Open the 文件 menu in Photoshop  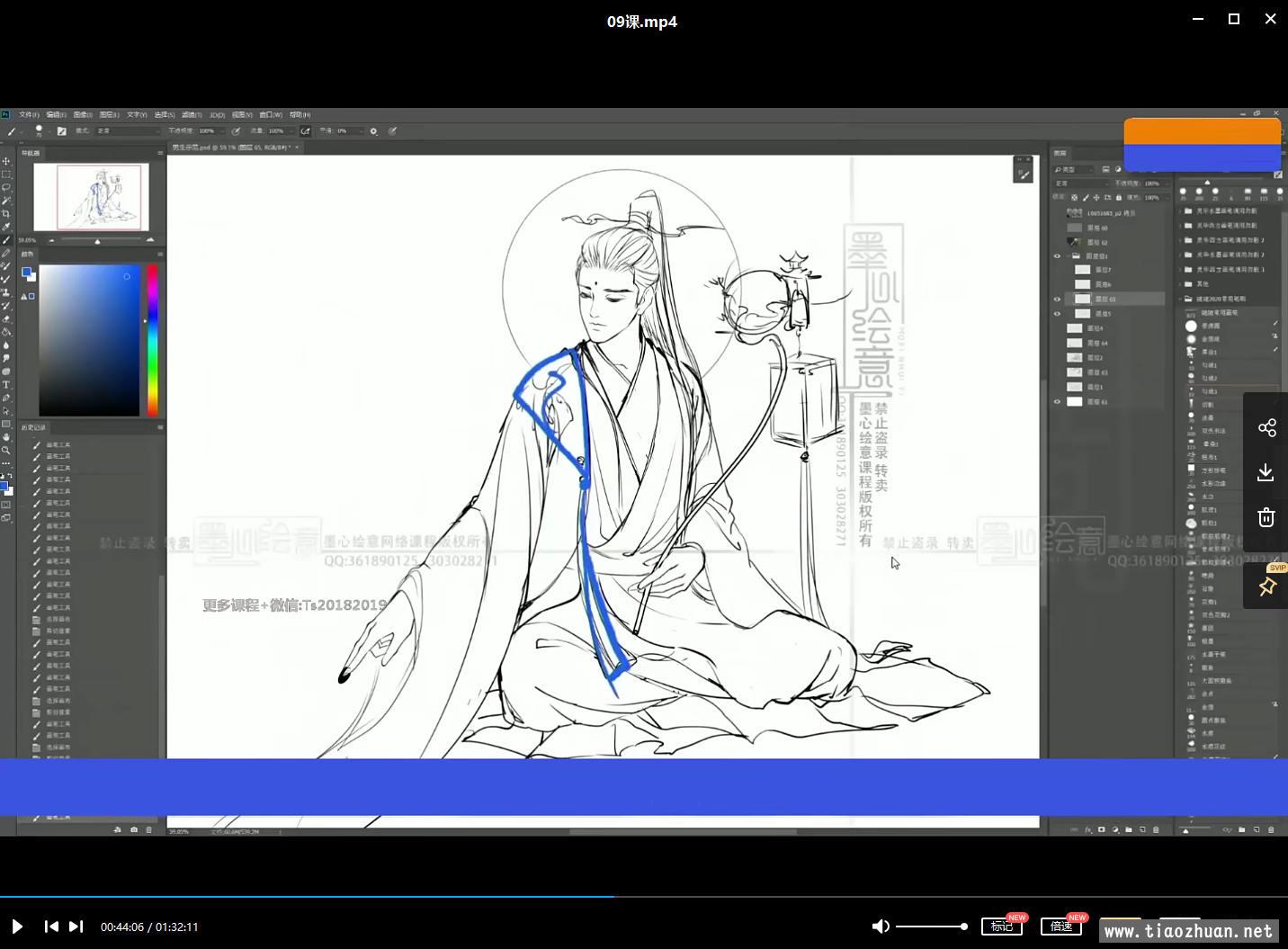[x=29, y=115]
